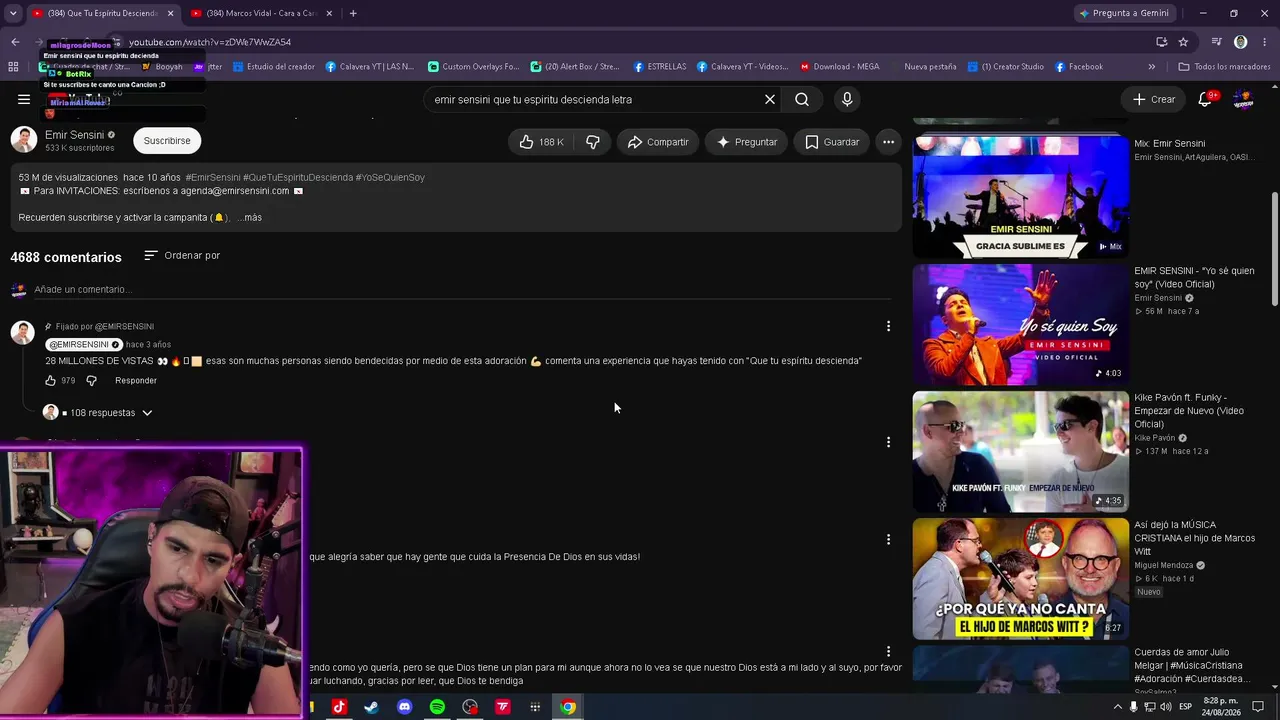
Task: Show hidden system tray icons
Action: coord(1118,707)
